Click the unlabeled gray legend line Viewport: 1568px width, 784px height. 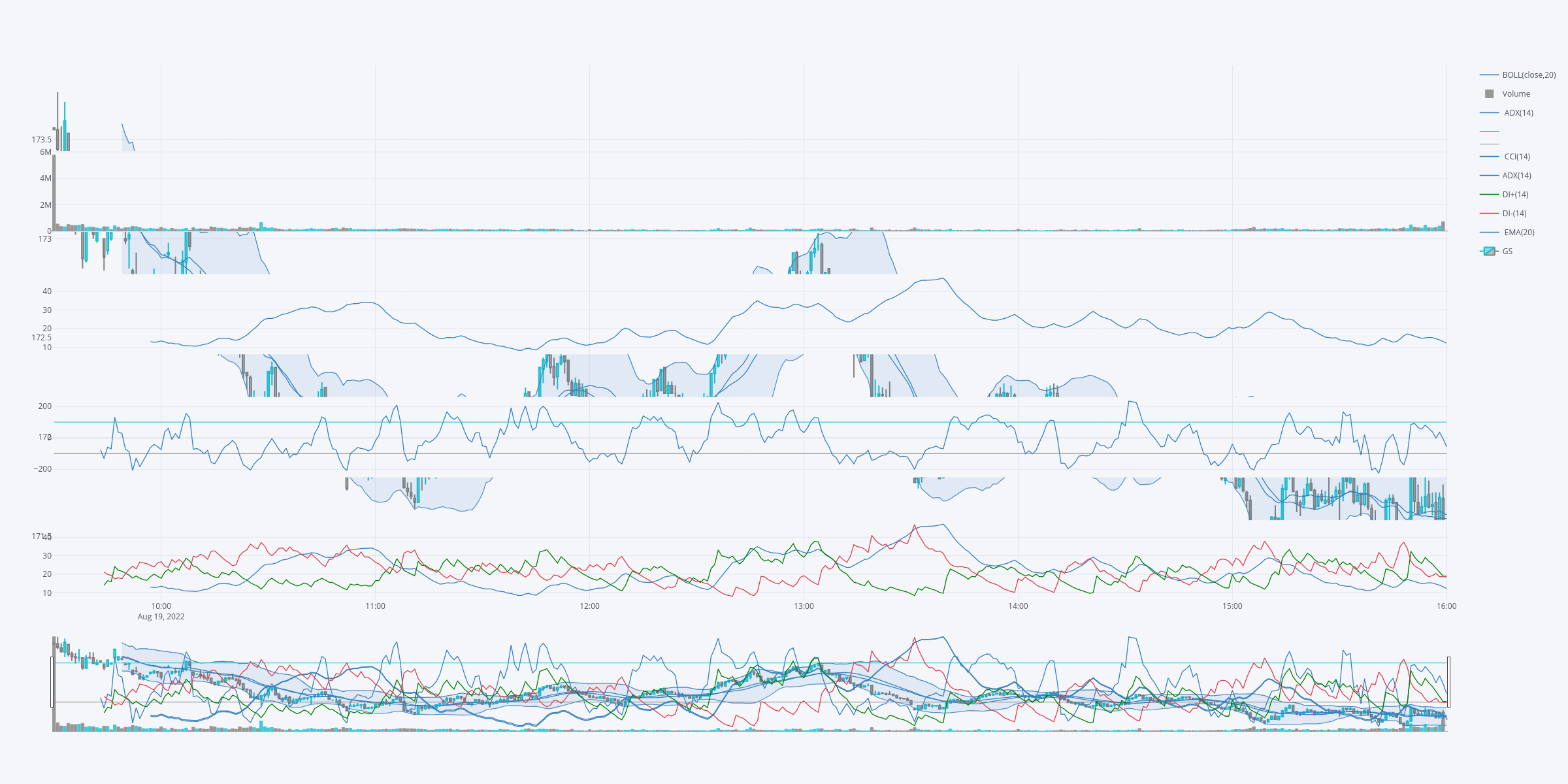(1490, 144)
